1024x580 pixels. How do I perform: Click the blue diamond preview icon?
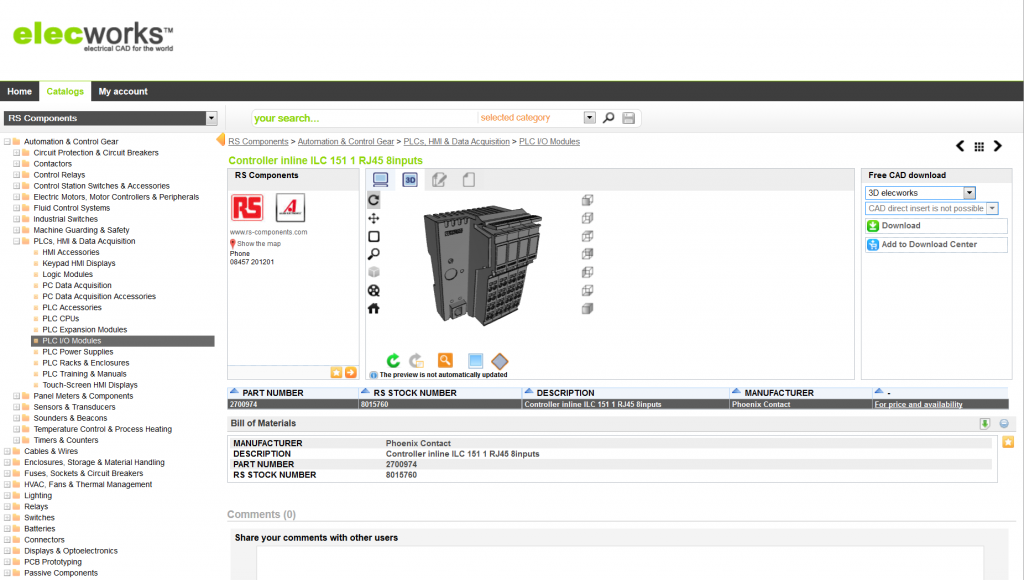click(x=500, y=361)
